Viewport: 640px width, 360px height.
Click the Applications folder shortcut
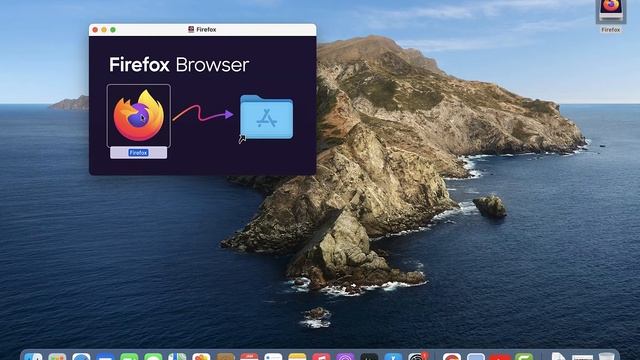coord(266,117)
